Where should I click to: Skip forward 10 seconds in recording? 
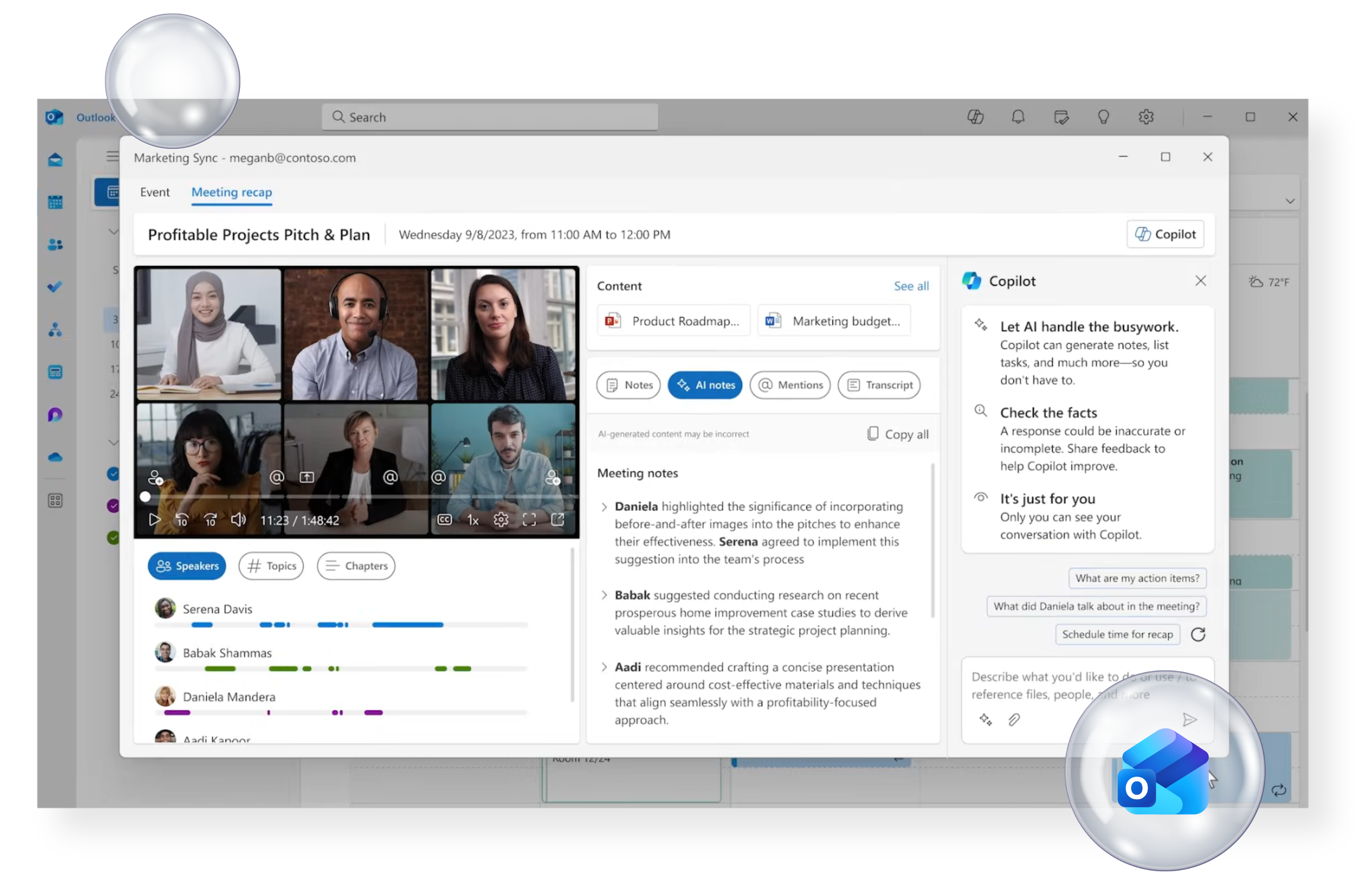[x=210, y=519]
